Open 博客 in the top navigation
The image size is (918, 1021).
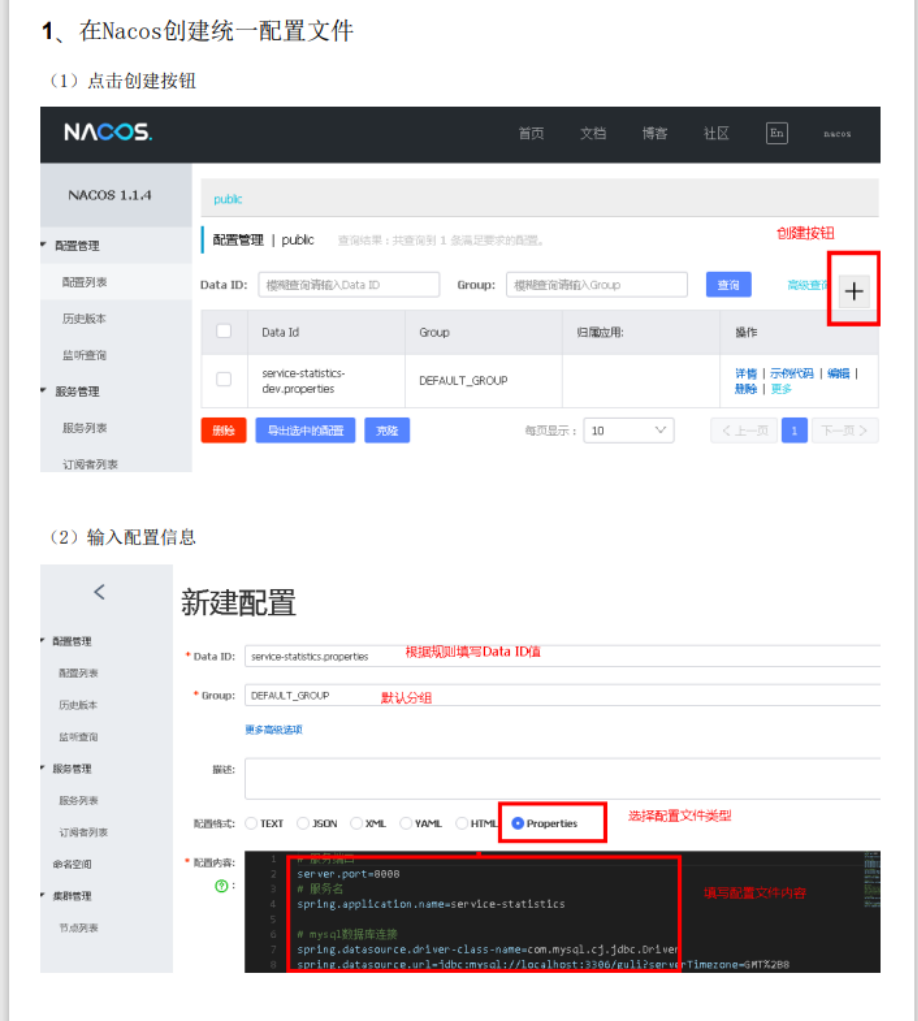655,133
